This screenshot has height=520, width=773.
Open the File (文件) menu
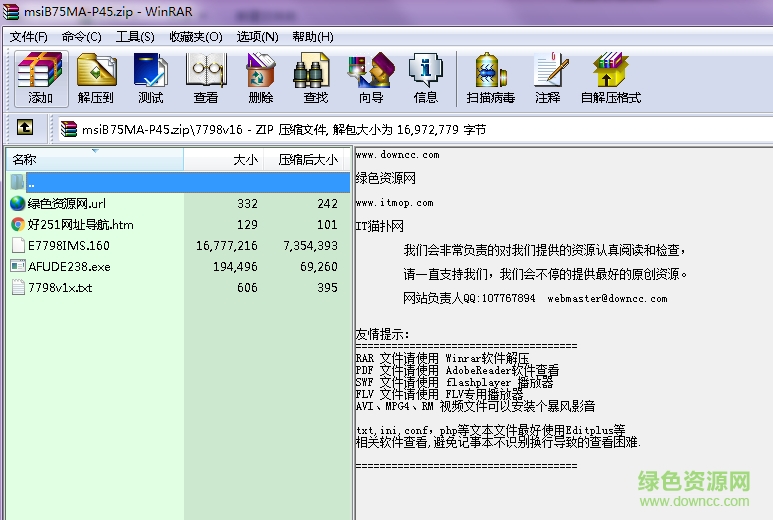29,37
